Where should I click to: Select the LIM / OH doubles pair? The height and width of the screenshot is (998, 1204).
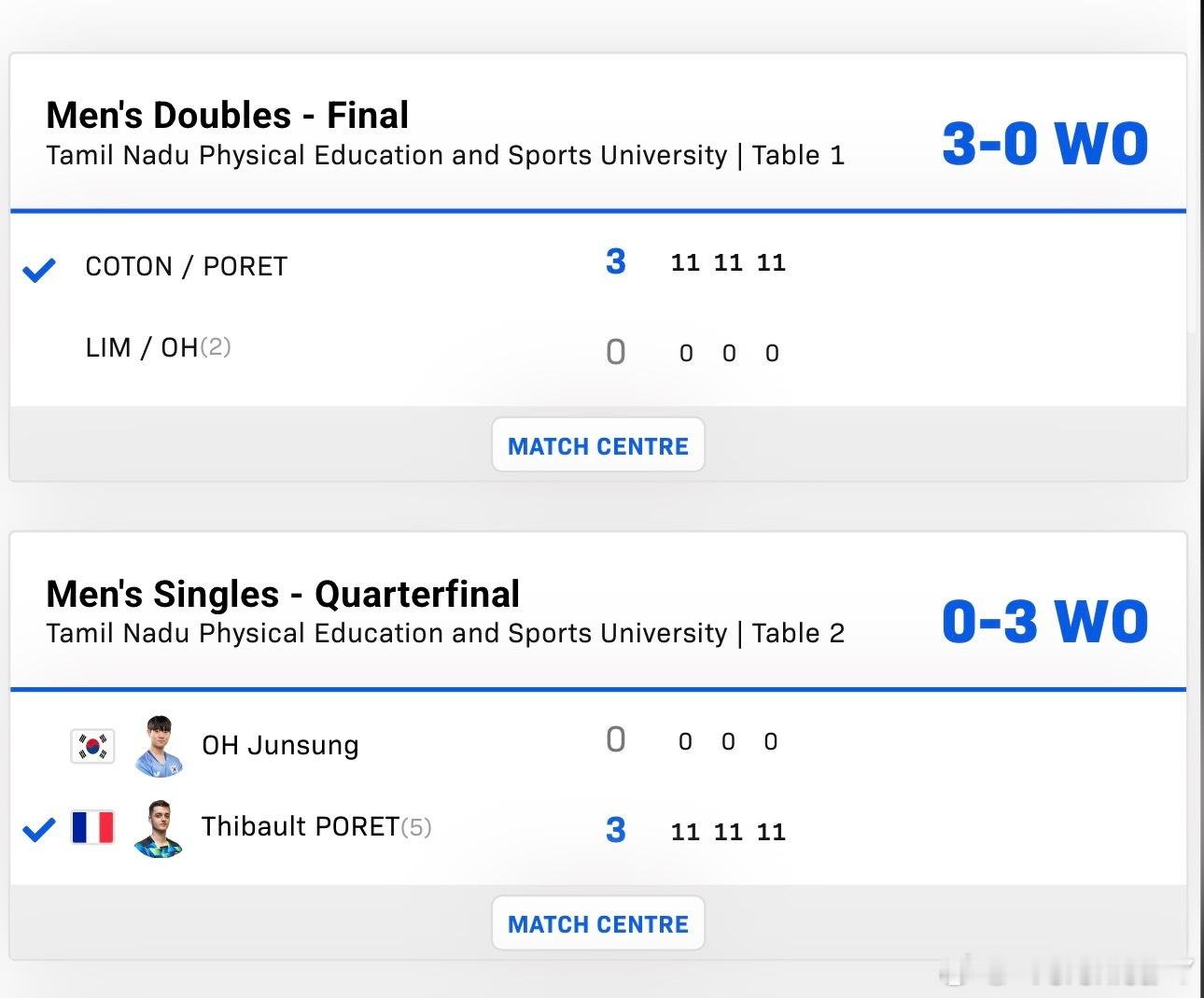click(142, 347)
